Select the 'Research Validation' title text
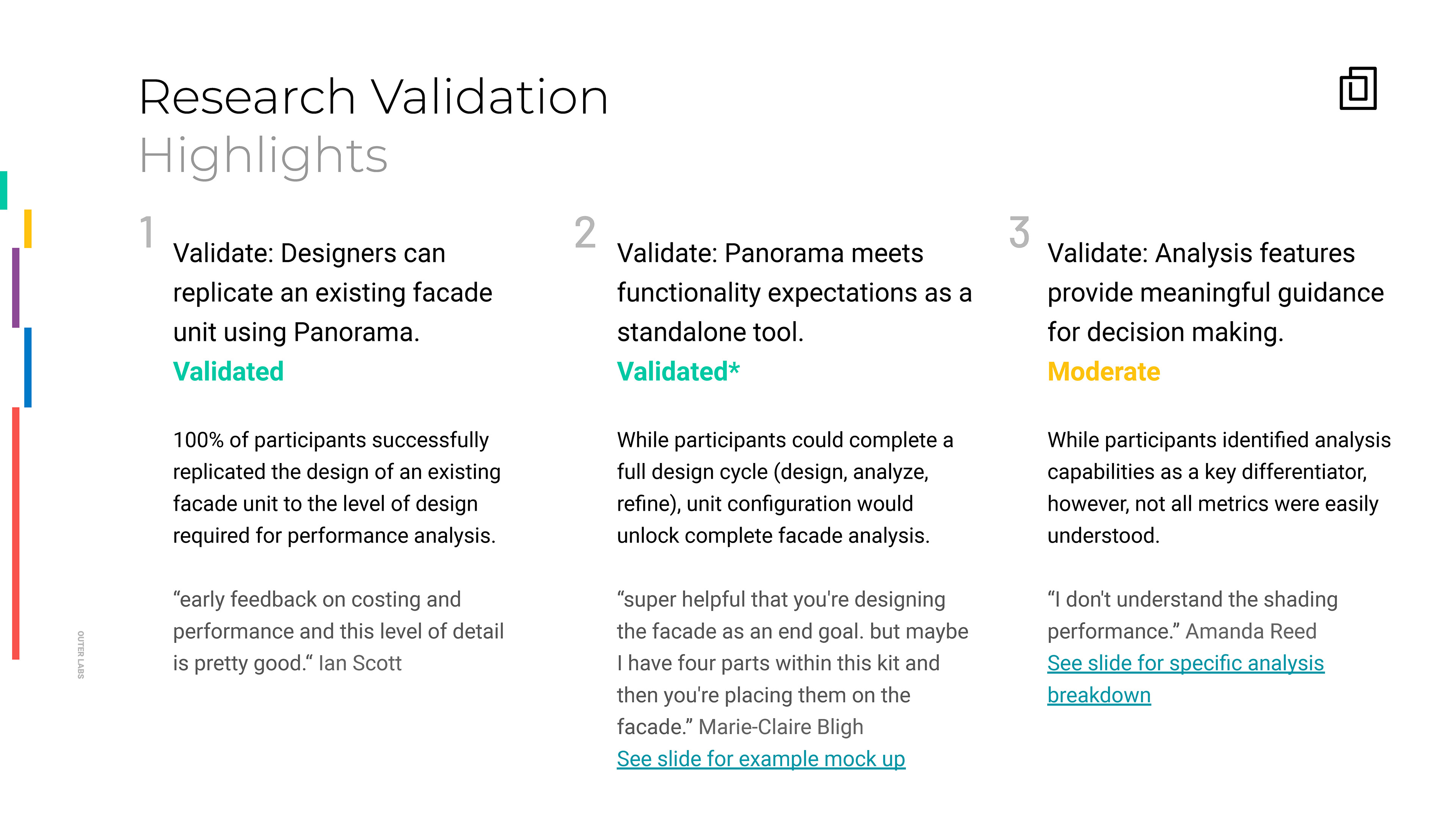This screenshot has width=1456, height=819. click(x=373, y=97)
